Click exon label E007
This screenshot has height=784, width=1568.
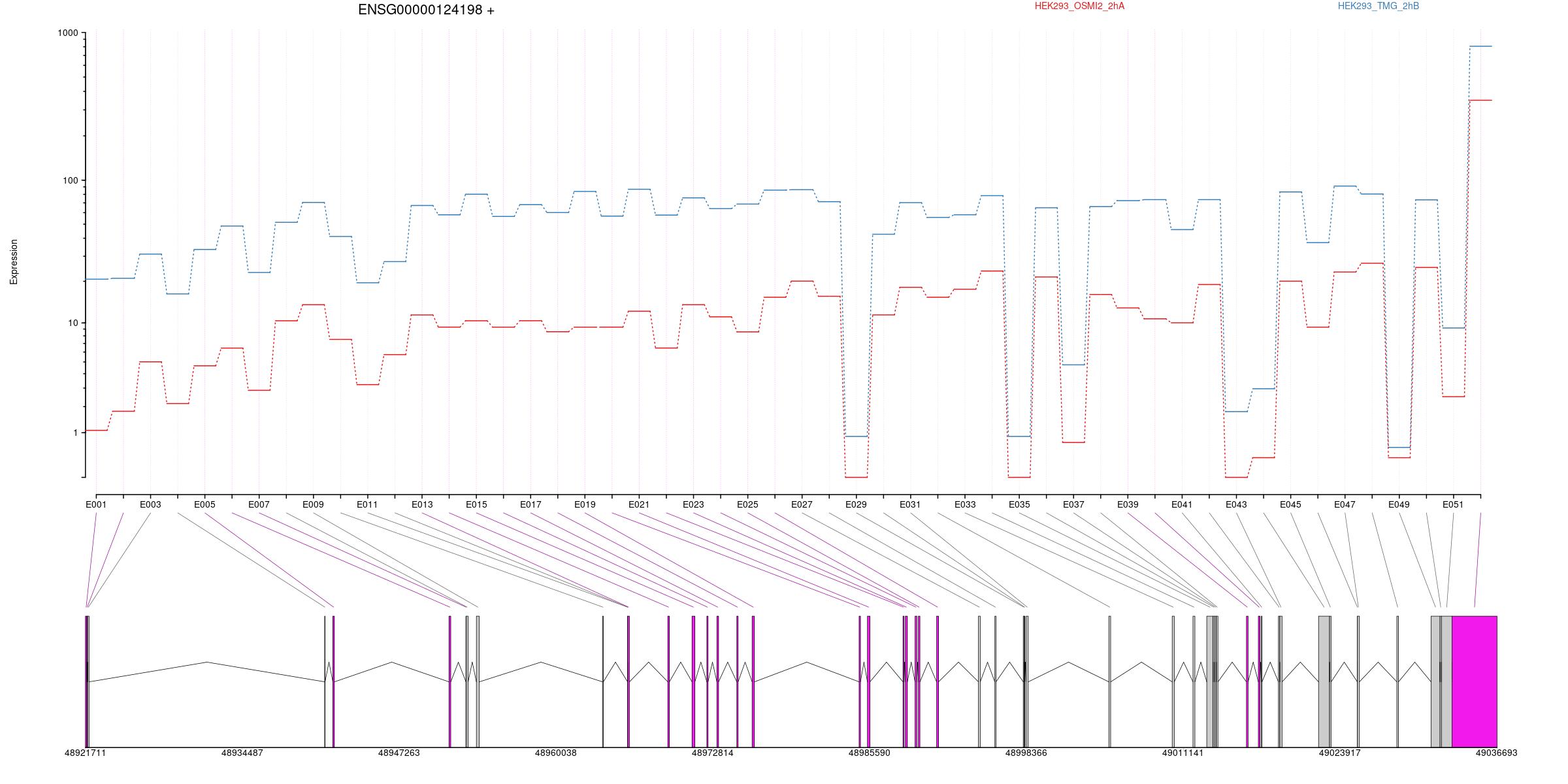click(x=259, y=504)
